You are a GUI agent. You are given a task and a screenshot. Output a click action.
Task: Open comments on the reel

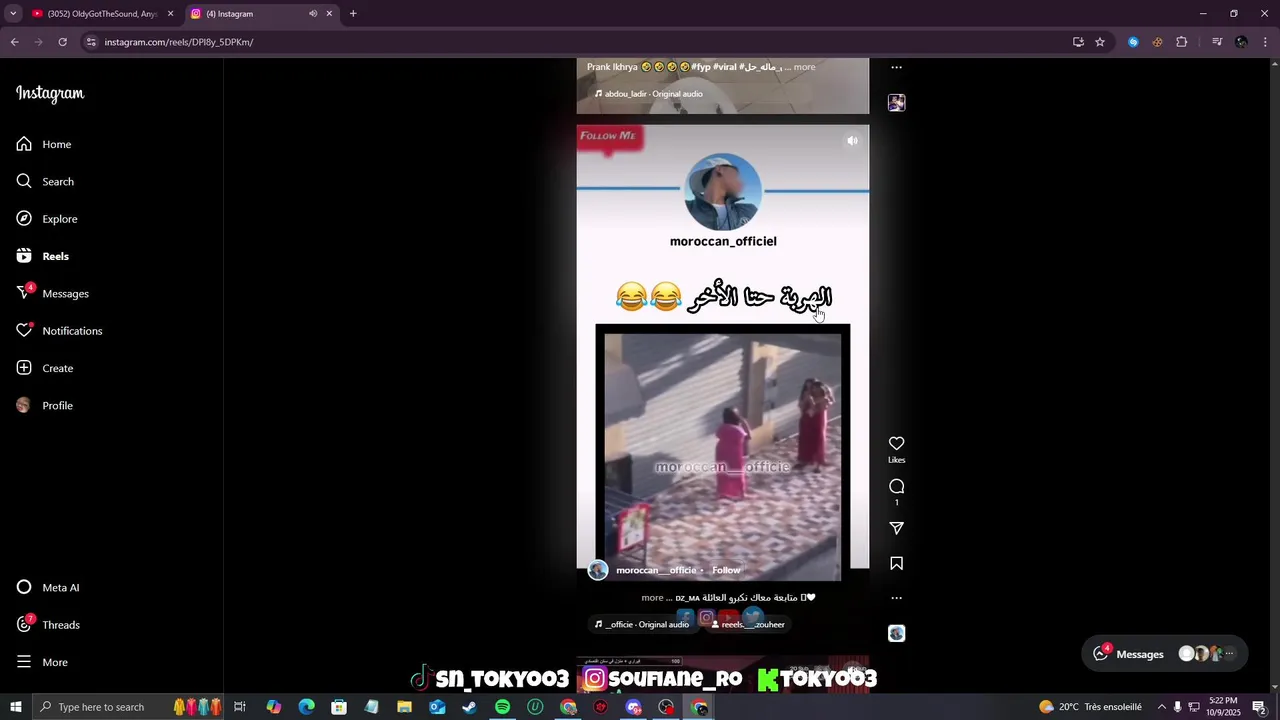(x=897, y=487)
